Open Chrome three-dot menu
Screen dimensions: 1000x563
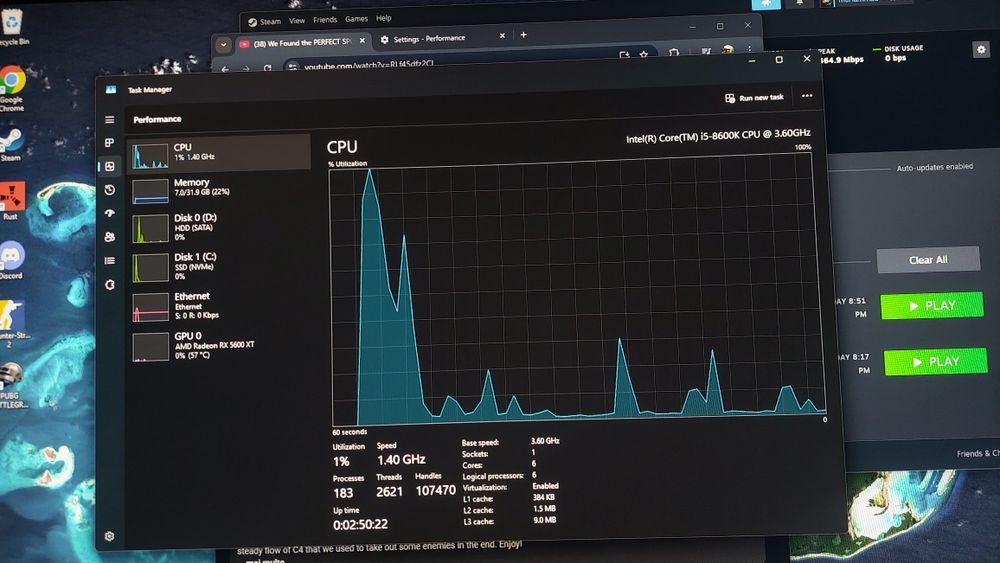click(749, 49)
